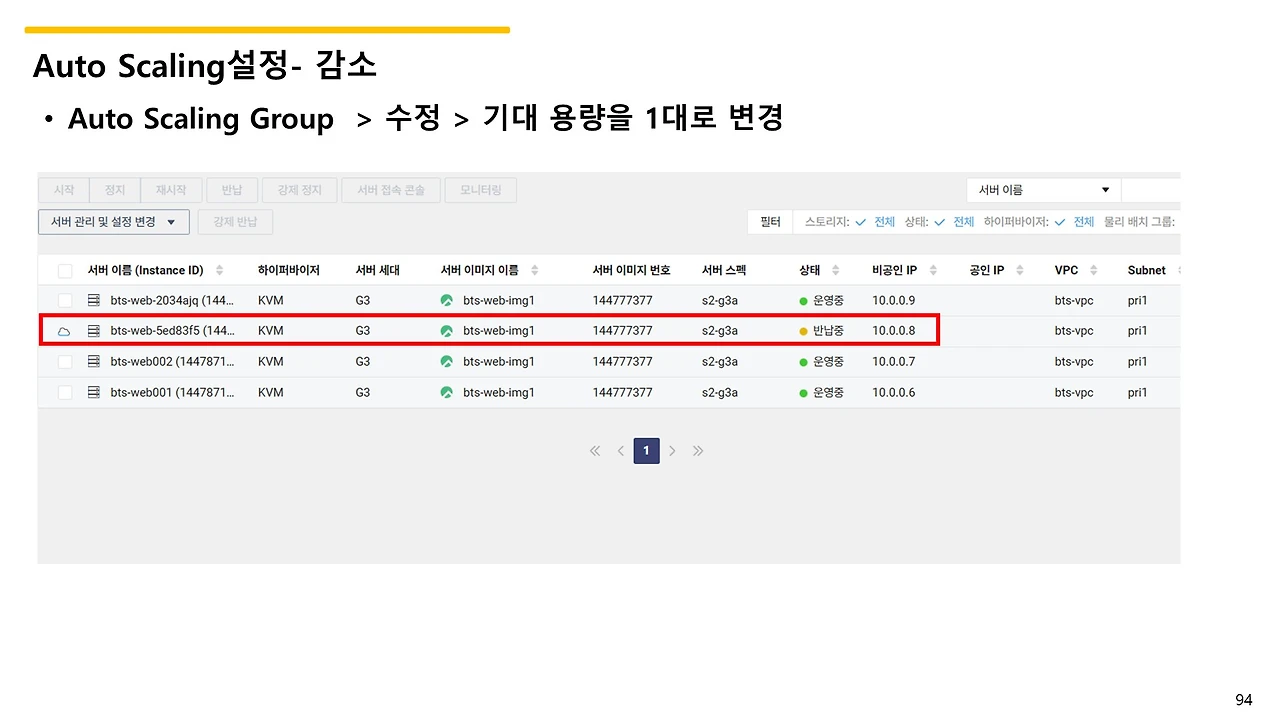Go to last page with double-right arrow
This screenshot has height=720, width=1280.
[698, 451]
